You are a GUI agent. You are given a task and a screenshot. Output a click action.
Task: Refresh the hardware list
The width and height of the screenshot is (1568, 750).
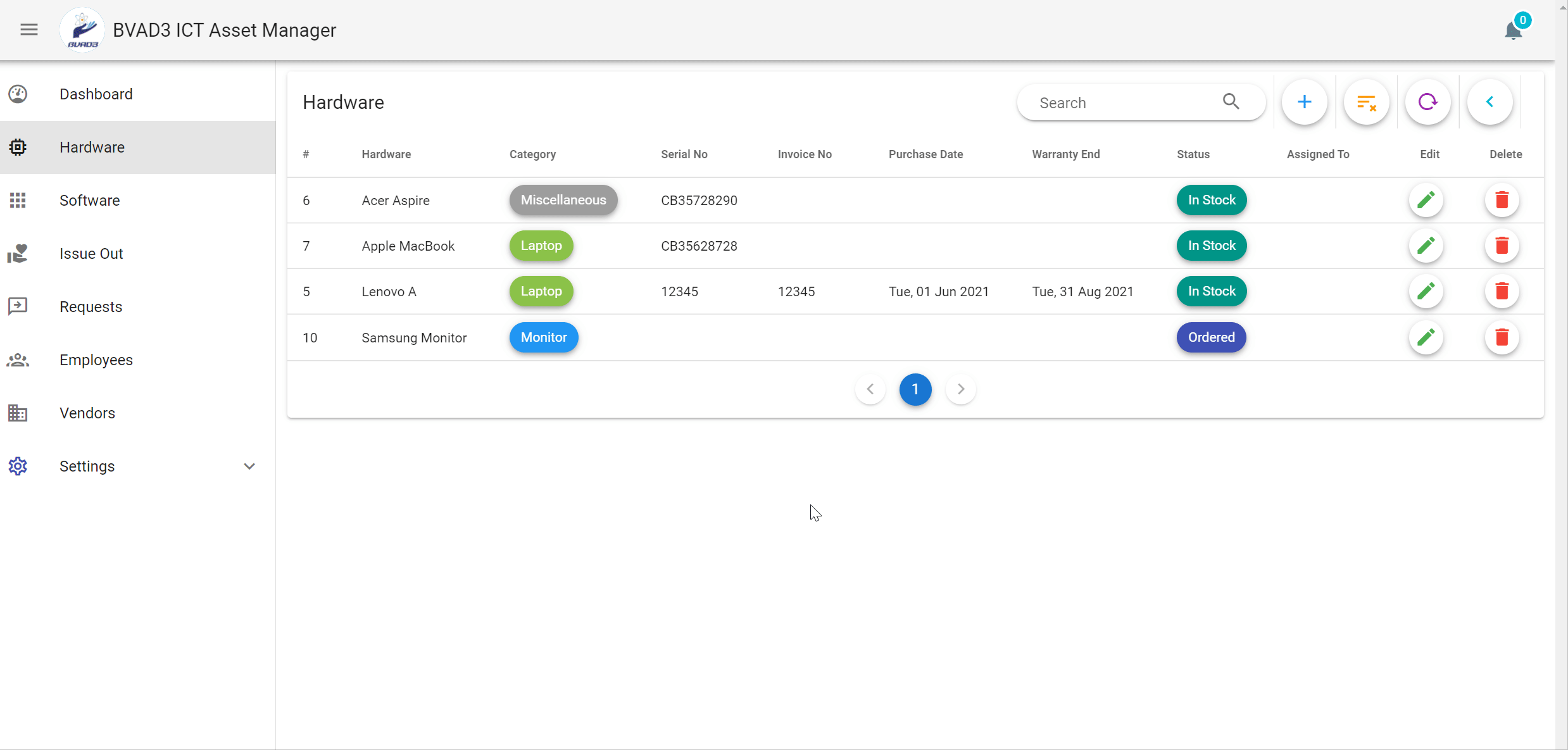(x=1427, y=102)
